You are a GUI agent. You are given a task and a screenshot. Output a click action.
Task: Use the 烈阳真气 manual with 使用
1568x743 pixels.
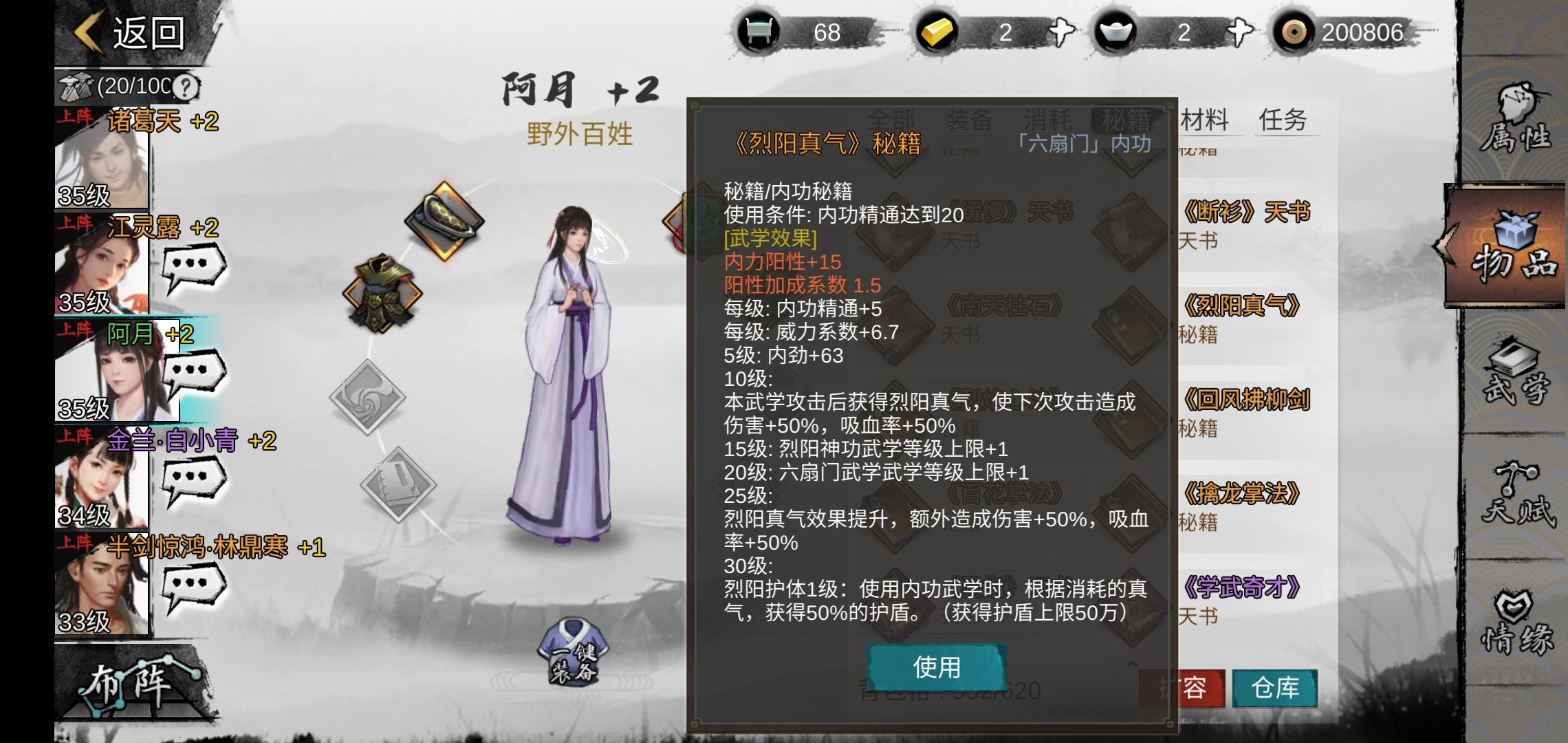pyautogui.click(x=937, y=667)
